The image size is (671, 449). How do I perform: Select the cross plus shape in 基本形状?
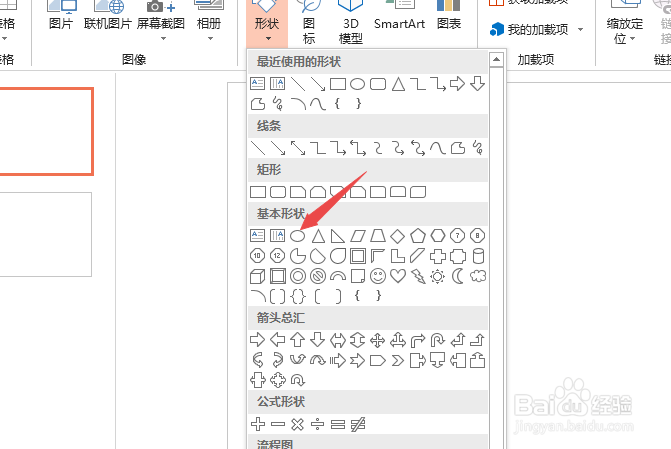(438, 256)
